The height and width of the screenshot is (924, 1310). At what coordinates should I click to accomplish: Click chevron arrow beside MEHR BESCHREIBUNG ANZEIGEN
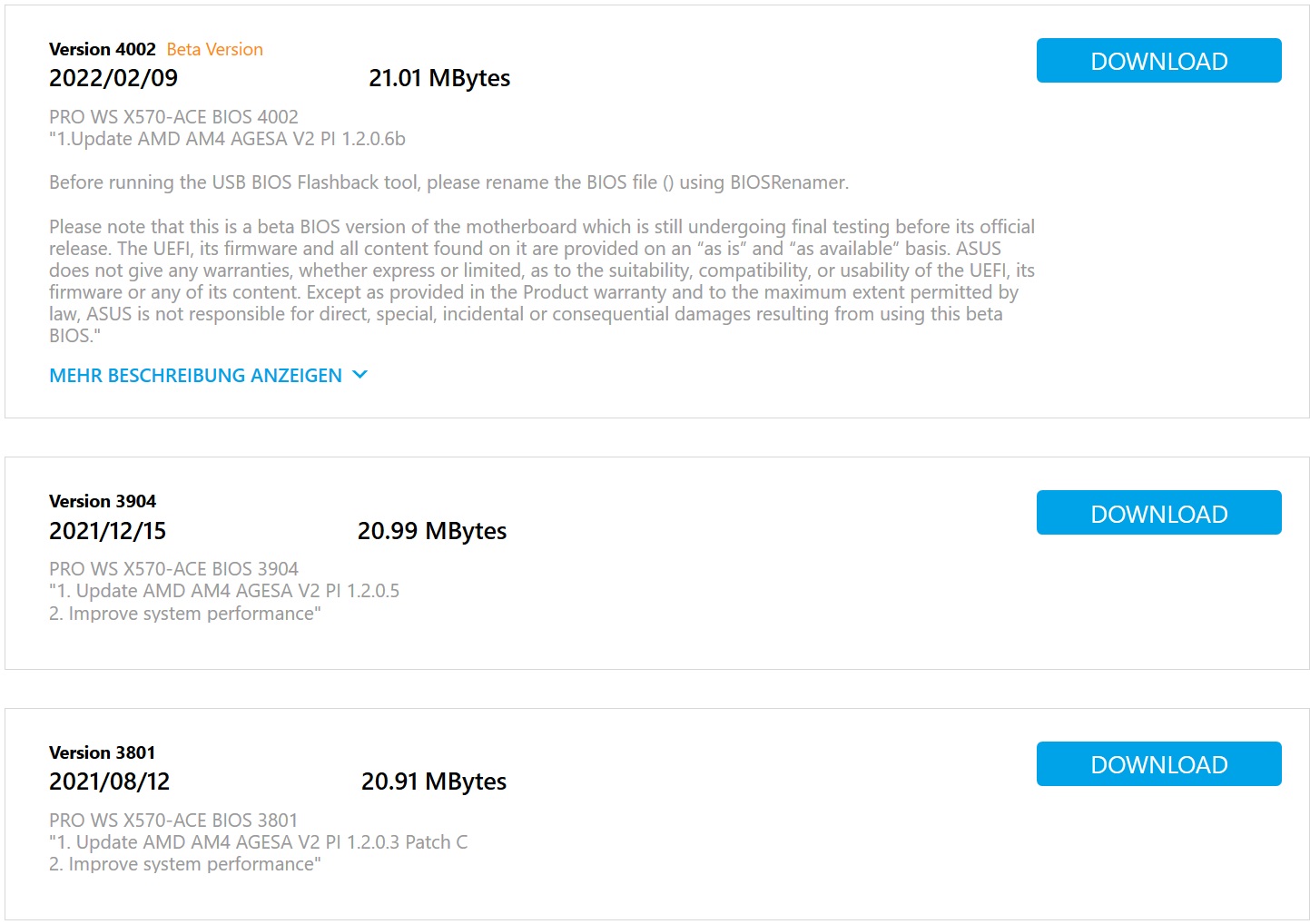coord(360,374)
